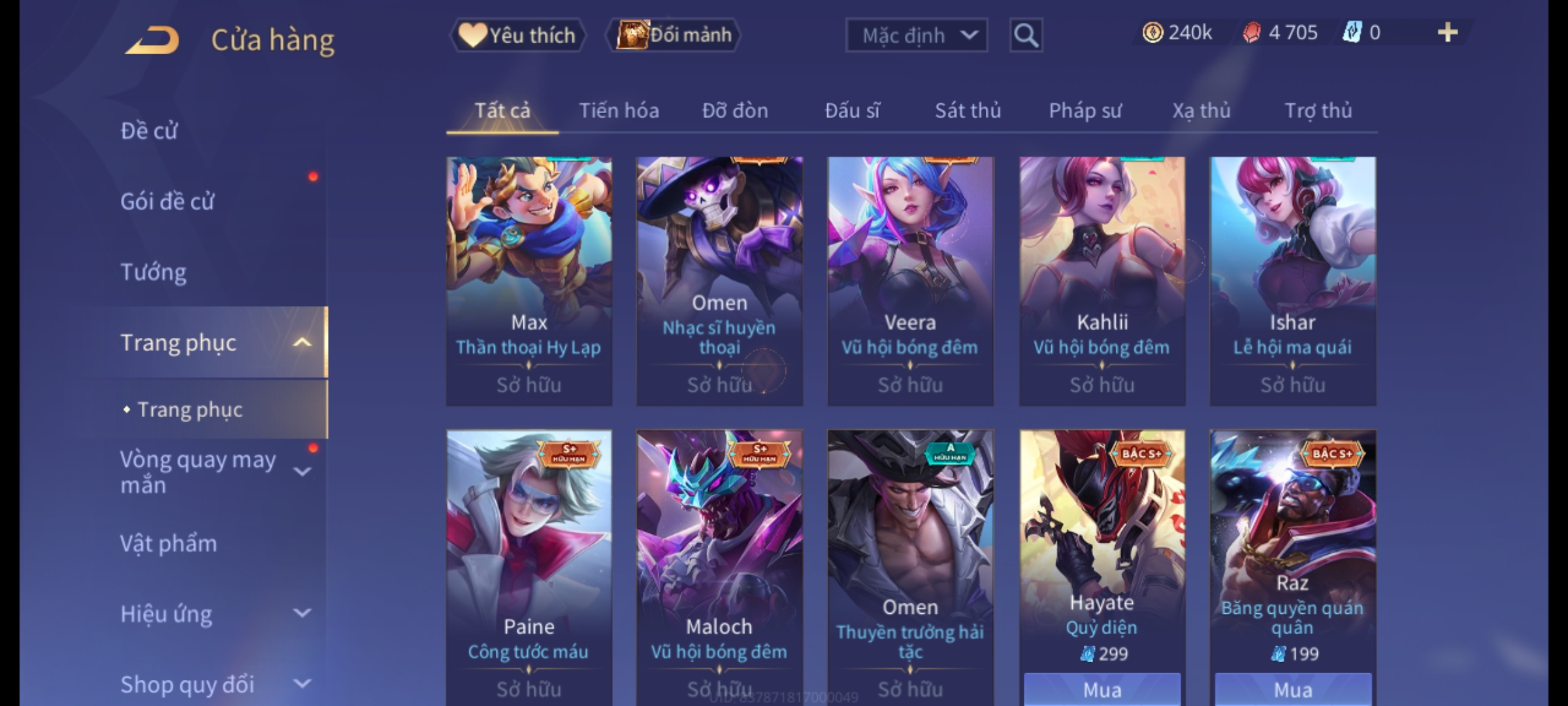The height and width of the screenshot is (706, 1568).
Task: Open the Veera Vũ hội bóng đêm card
Action: [x=910, y=281]
